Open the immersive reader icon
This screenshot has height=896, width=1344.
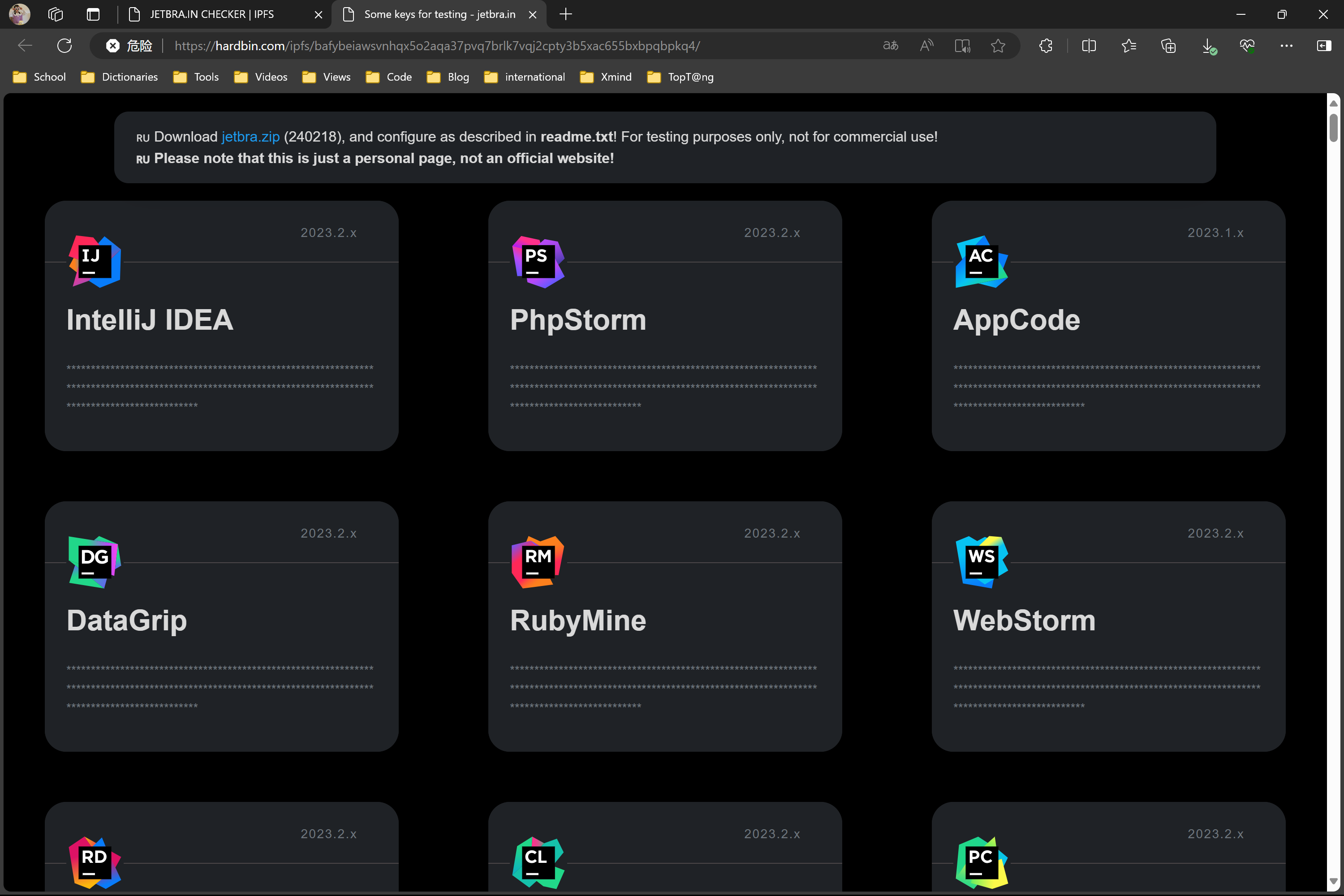pyautogui.click(x=962, y=46)
